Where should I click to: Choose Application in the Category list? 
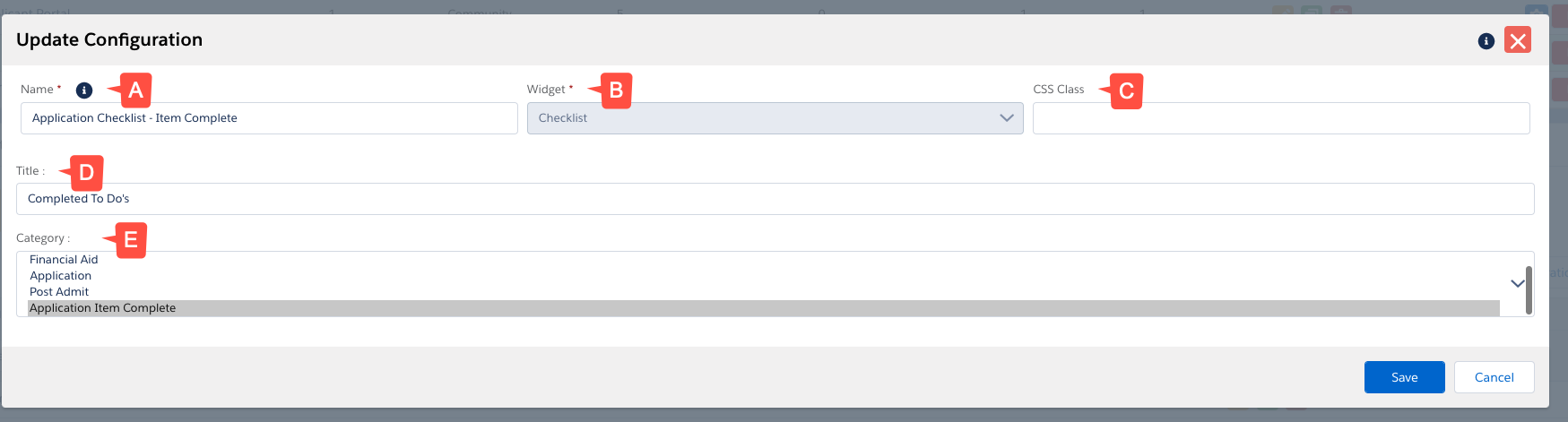tap(60, 276)
